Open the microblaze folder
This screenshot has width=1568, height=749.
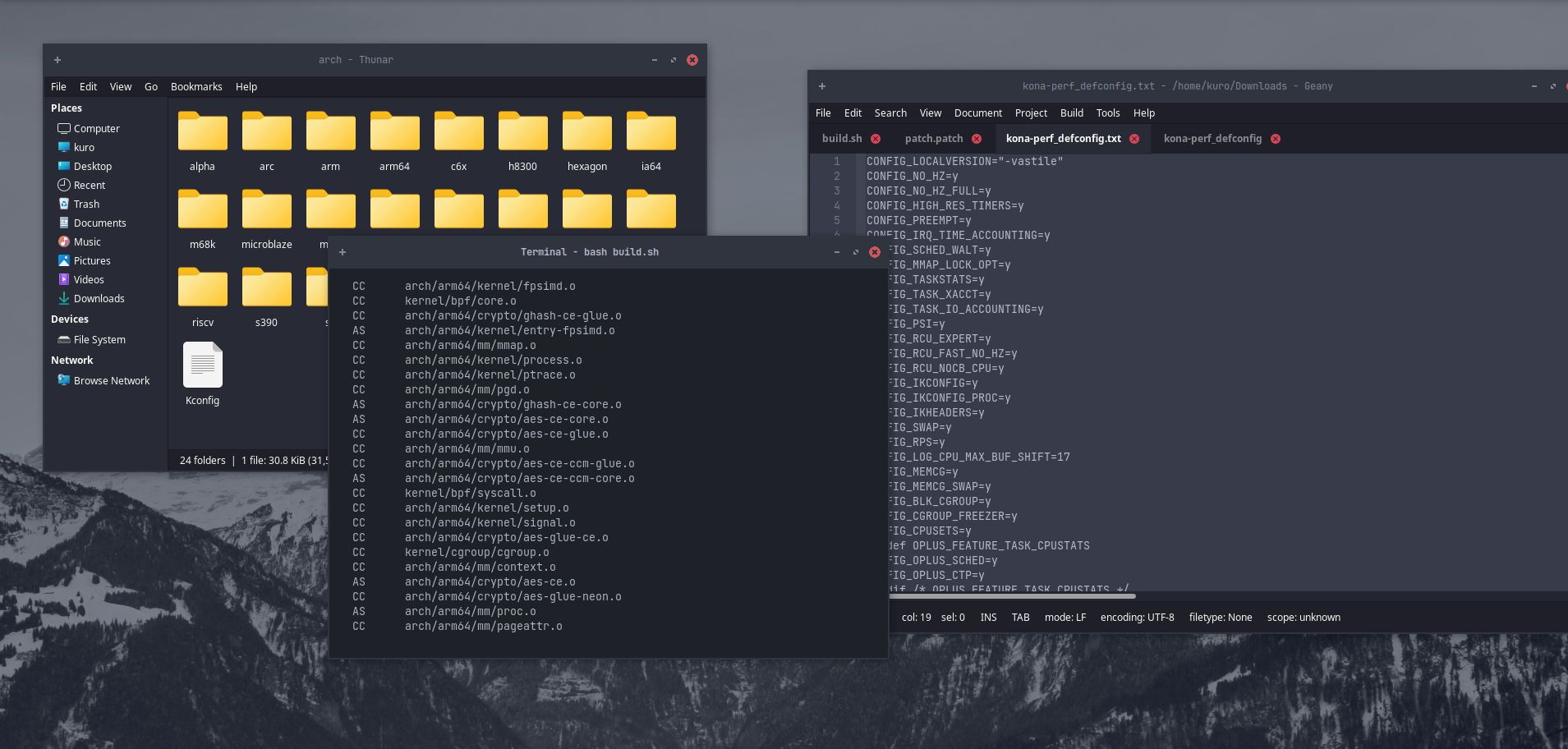click(266, 209)
